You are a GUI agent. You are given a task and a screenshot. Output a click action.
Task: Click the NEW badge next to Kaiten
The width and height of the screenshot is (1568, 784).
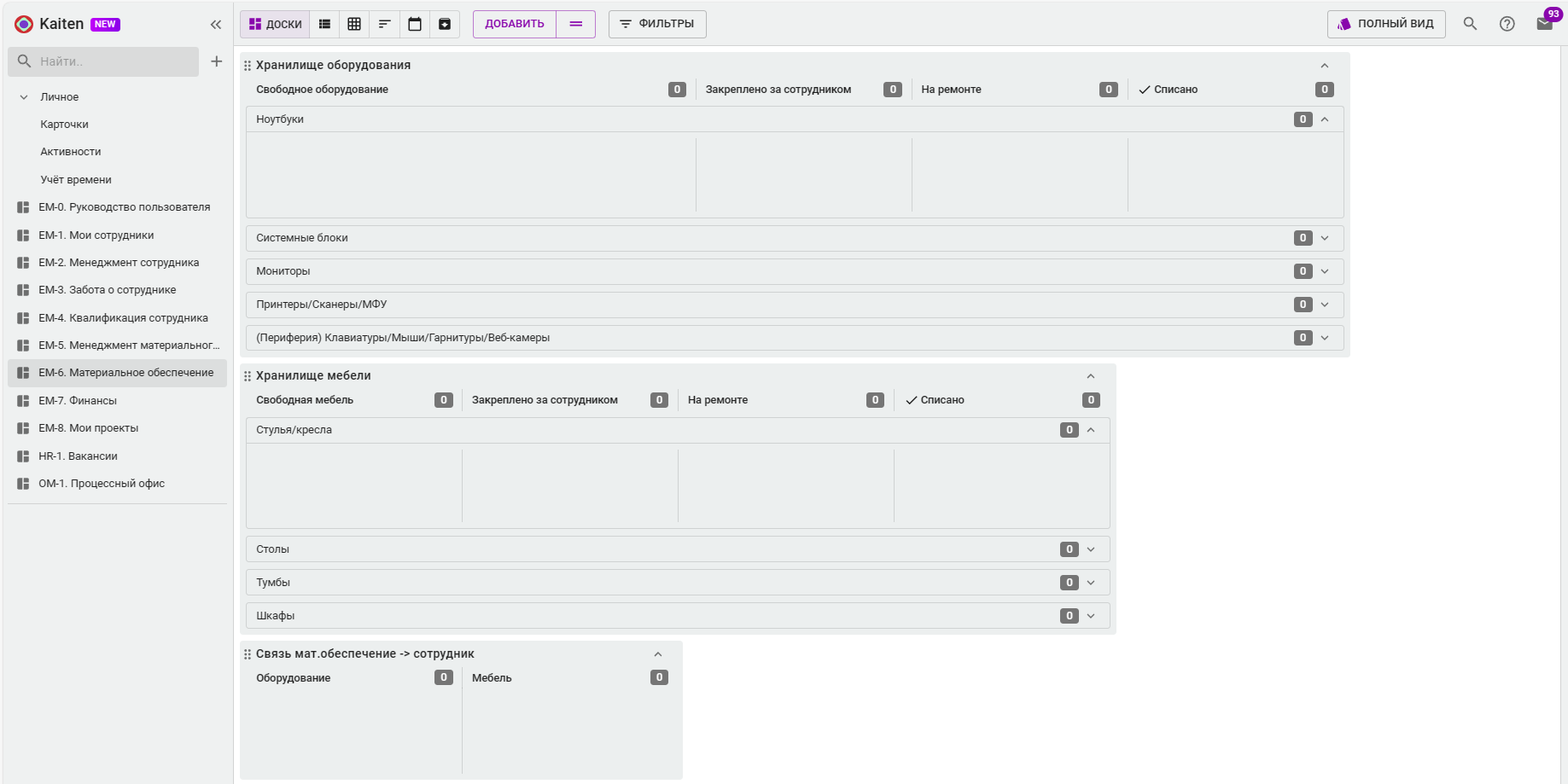coord(105,25)
